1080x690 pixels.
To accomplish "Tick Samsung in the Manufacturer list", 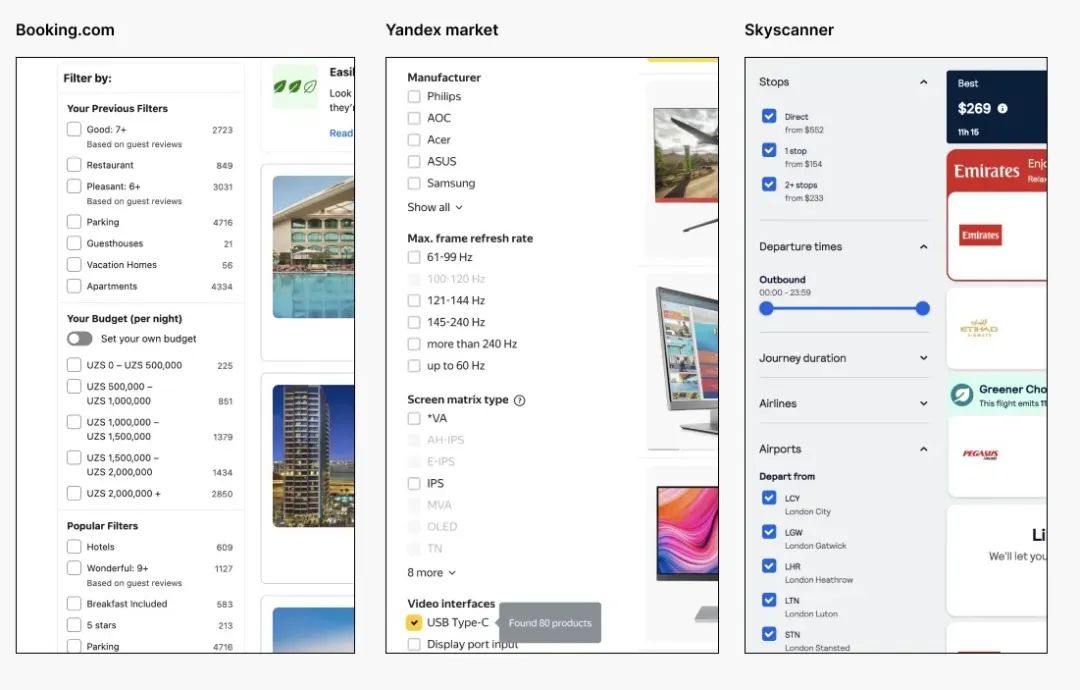I will (414, 183).
